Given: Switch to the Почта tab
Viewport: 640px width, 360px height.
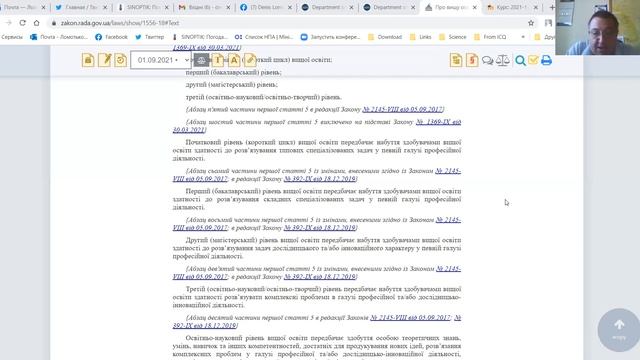Looking at the screenshot, I should (x=20, y=7).
